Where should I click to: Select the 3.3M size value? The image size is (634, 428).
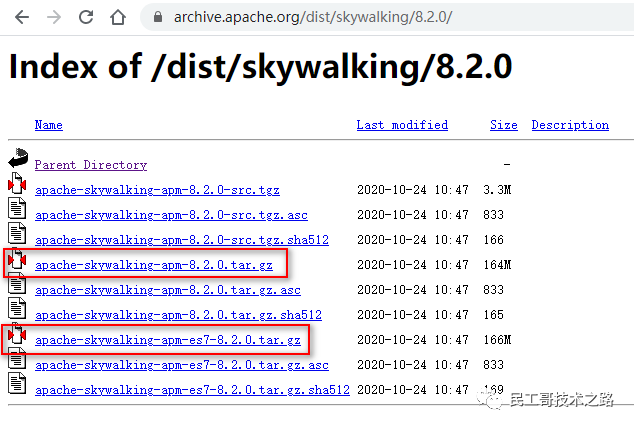point(497,190)
